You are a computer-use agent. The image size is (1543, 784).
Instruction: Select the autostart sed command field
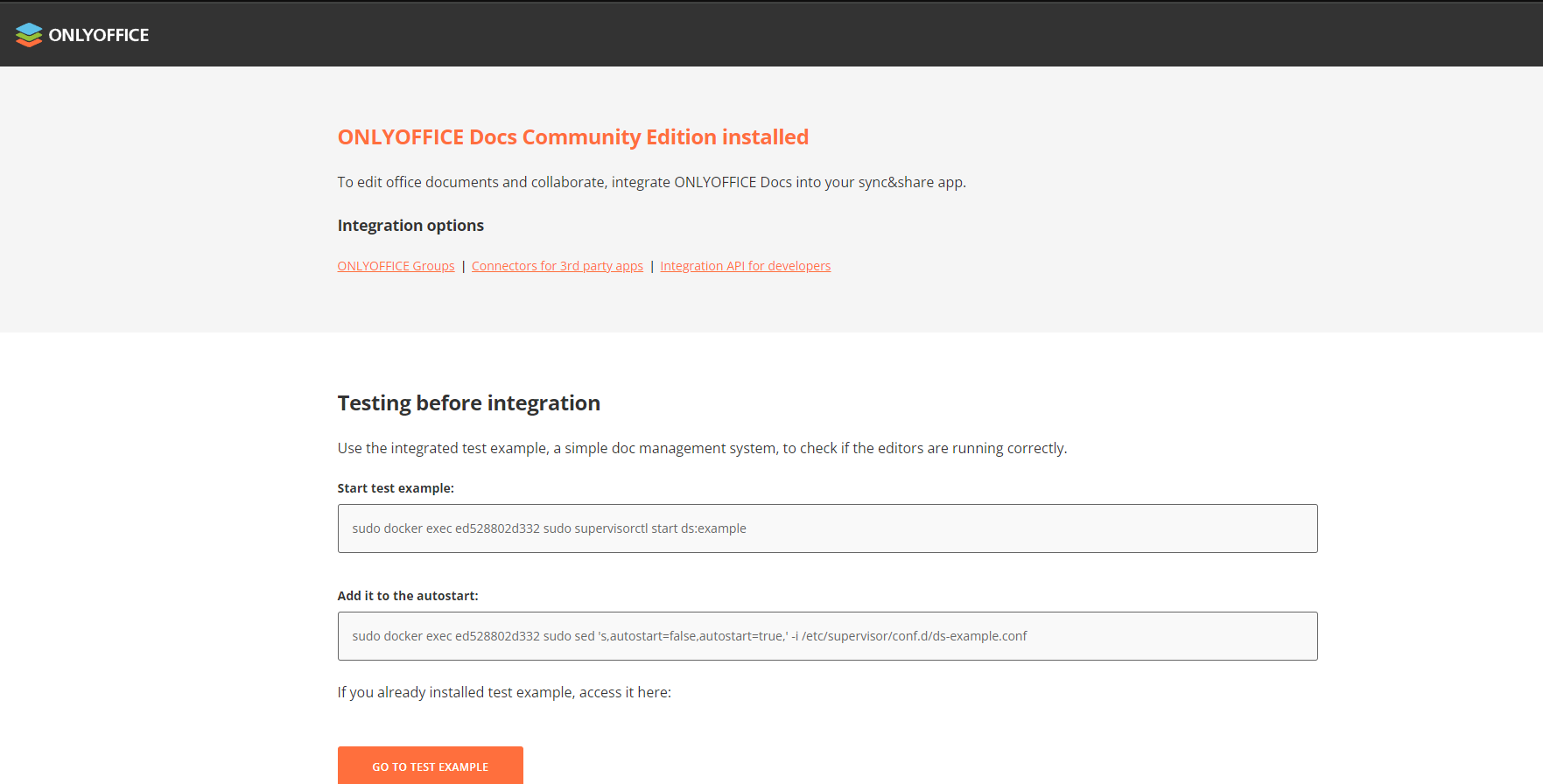pos(827,636)
